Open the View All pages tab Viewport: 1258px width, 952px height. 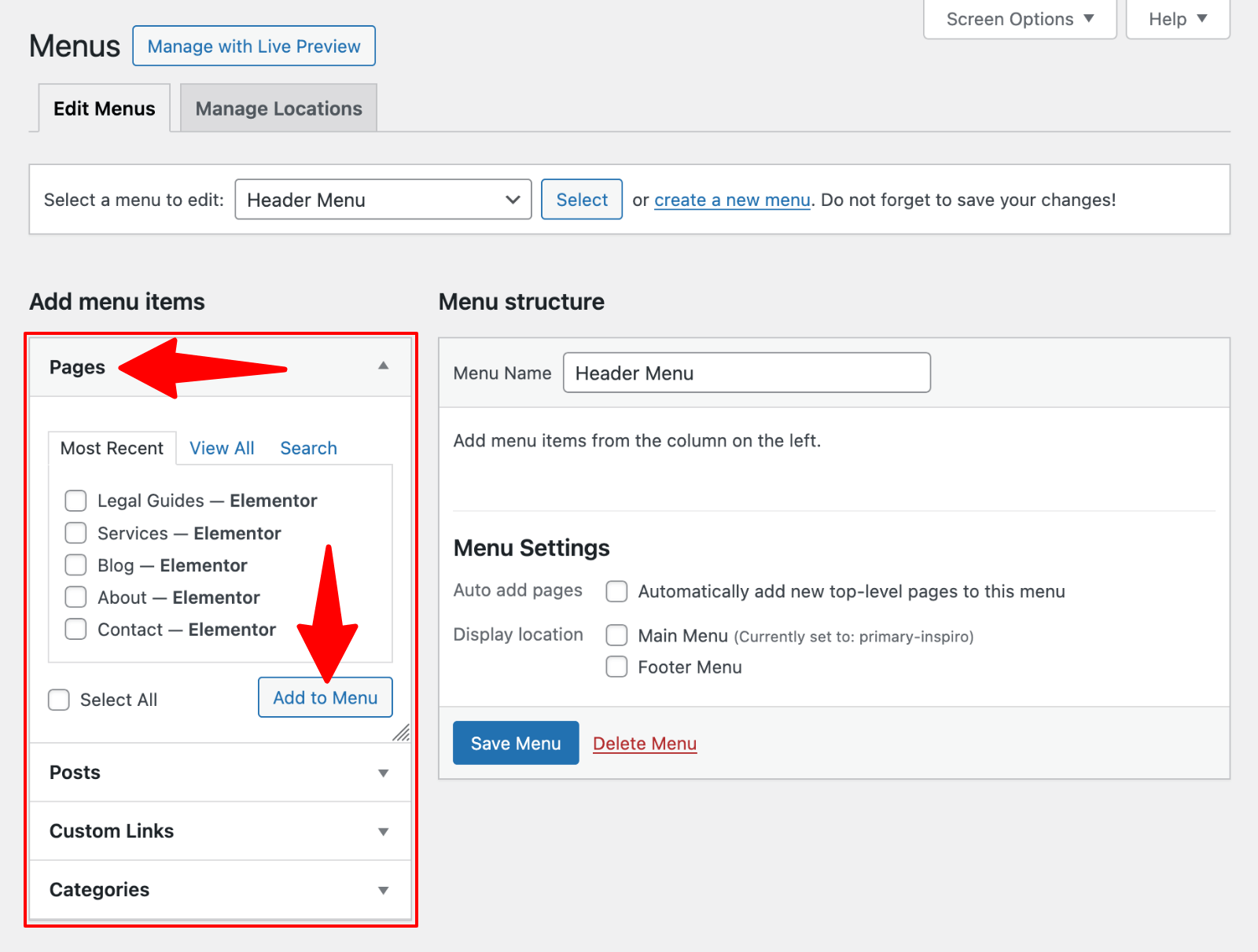point(222,448)
